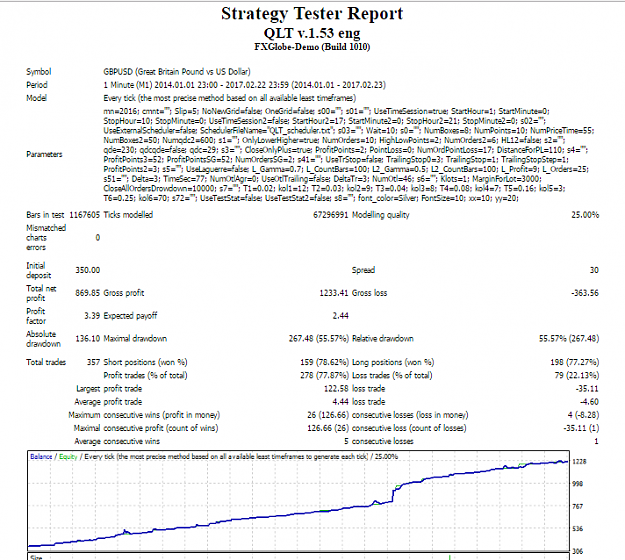Click 'Mismatched charts errors' label
Image resolution: width=625 pixels, height=560 pixels.
point(46,238)
